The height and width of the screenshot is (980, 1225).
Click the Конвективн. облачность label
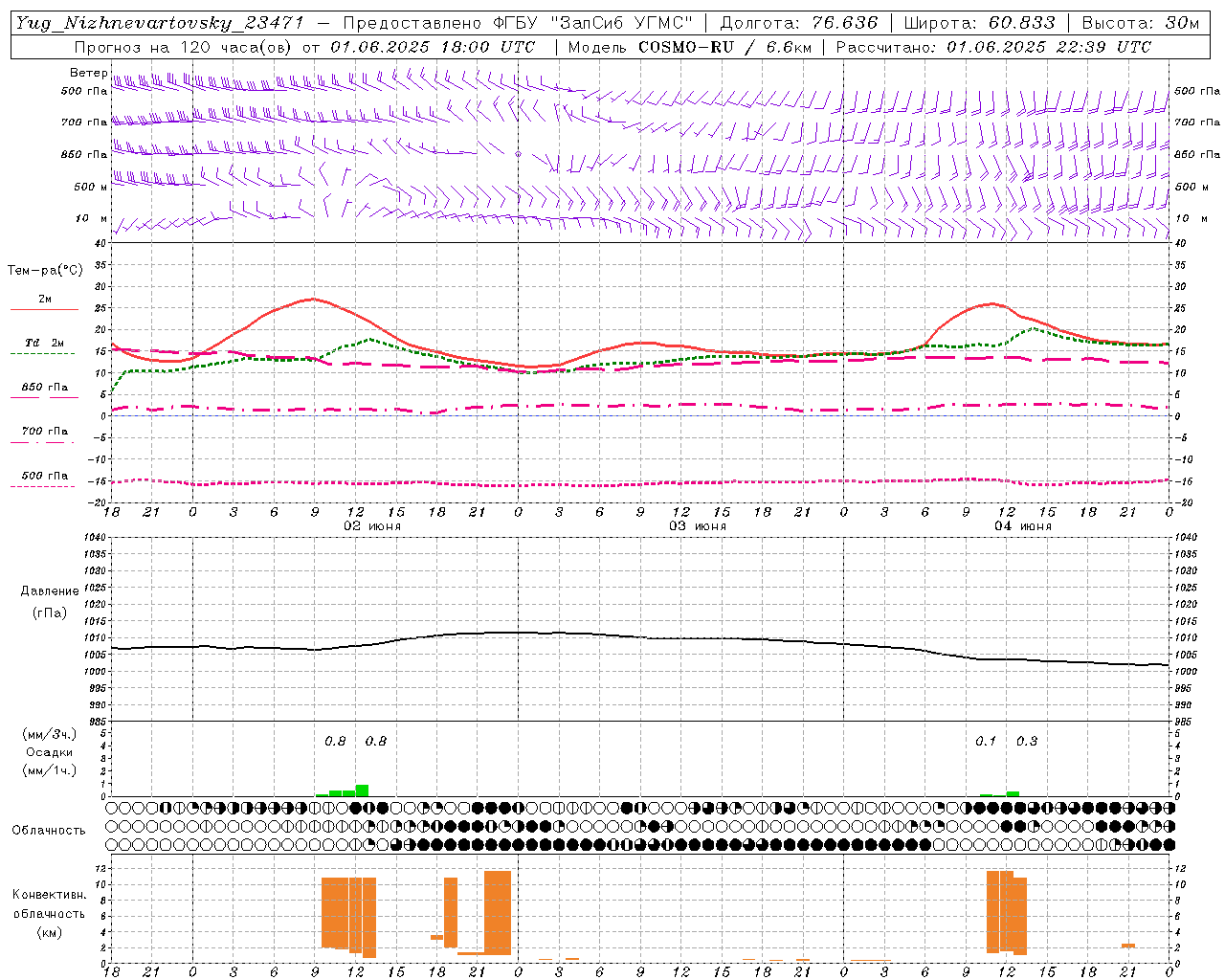pyautogui.click(x=49, y=904)
